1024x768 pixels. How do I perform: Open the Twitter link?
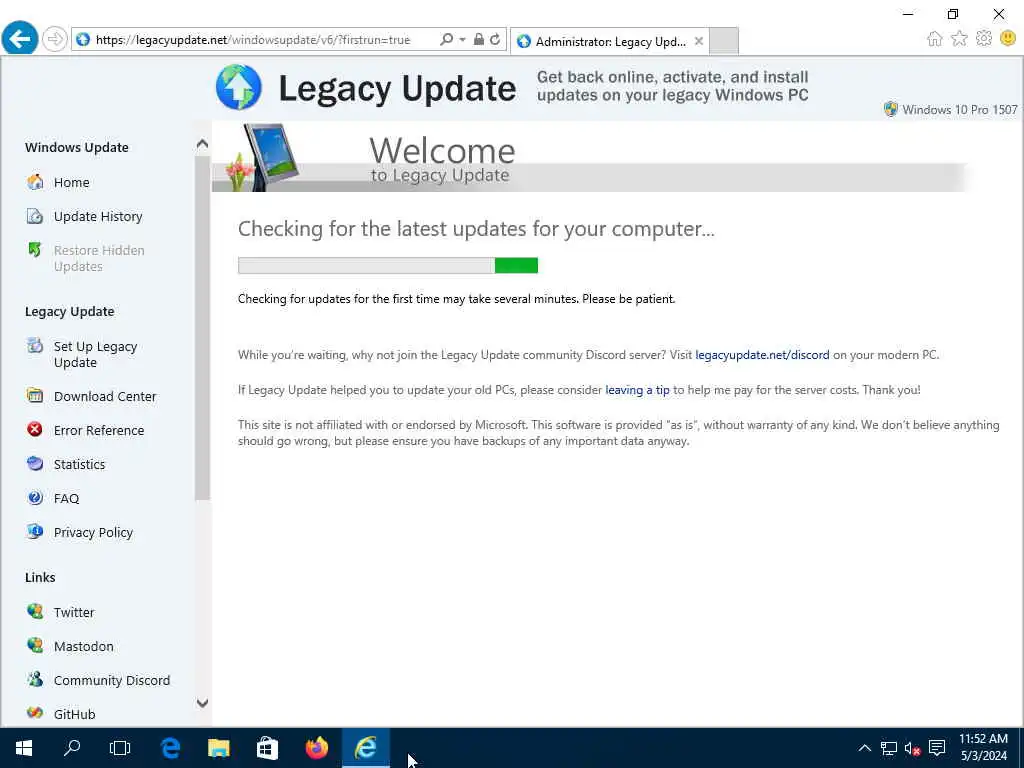74,612
